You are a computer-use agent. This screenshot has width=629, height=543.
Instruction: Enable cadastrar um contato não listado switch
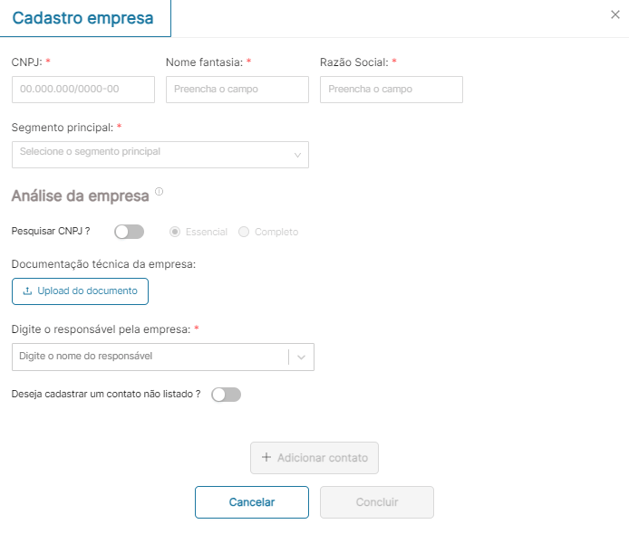(226, 395)
